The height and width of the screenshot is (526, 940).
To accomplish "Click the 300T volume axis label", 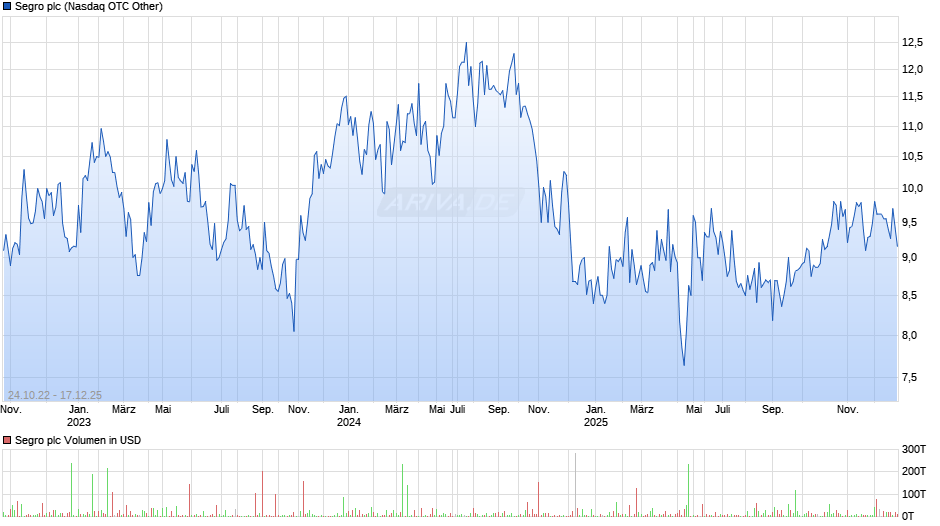I will point(914,449).
